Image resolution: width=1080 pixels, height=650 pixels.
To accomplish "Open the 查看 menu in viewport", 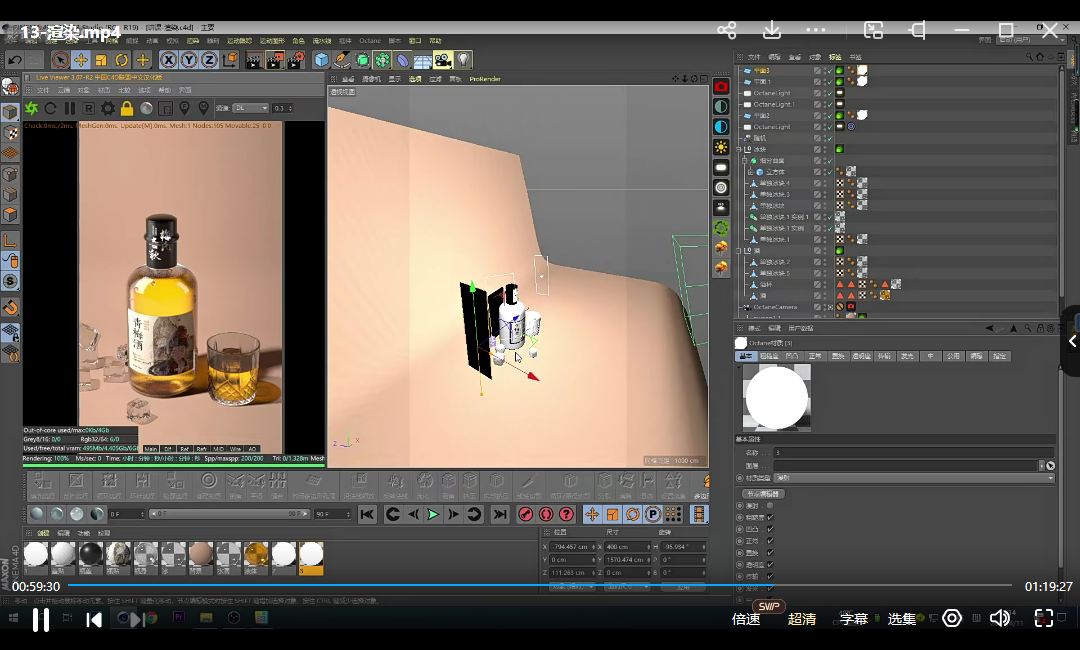I will coord(348,79).
